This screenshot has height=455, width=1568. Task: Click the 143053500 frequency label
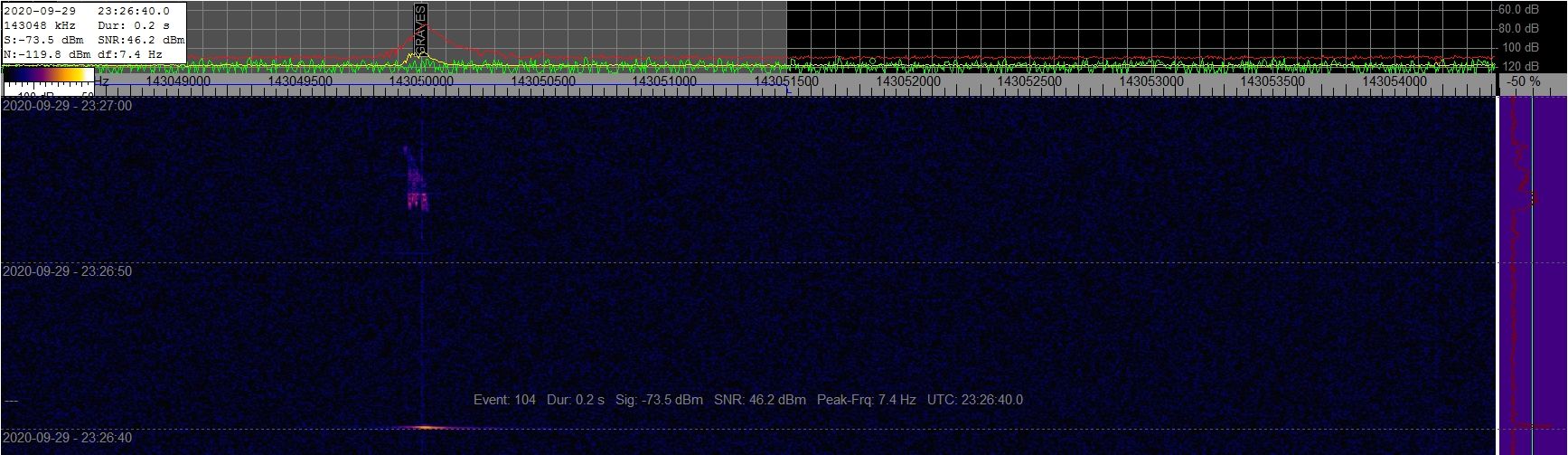tap(1272, 81)
